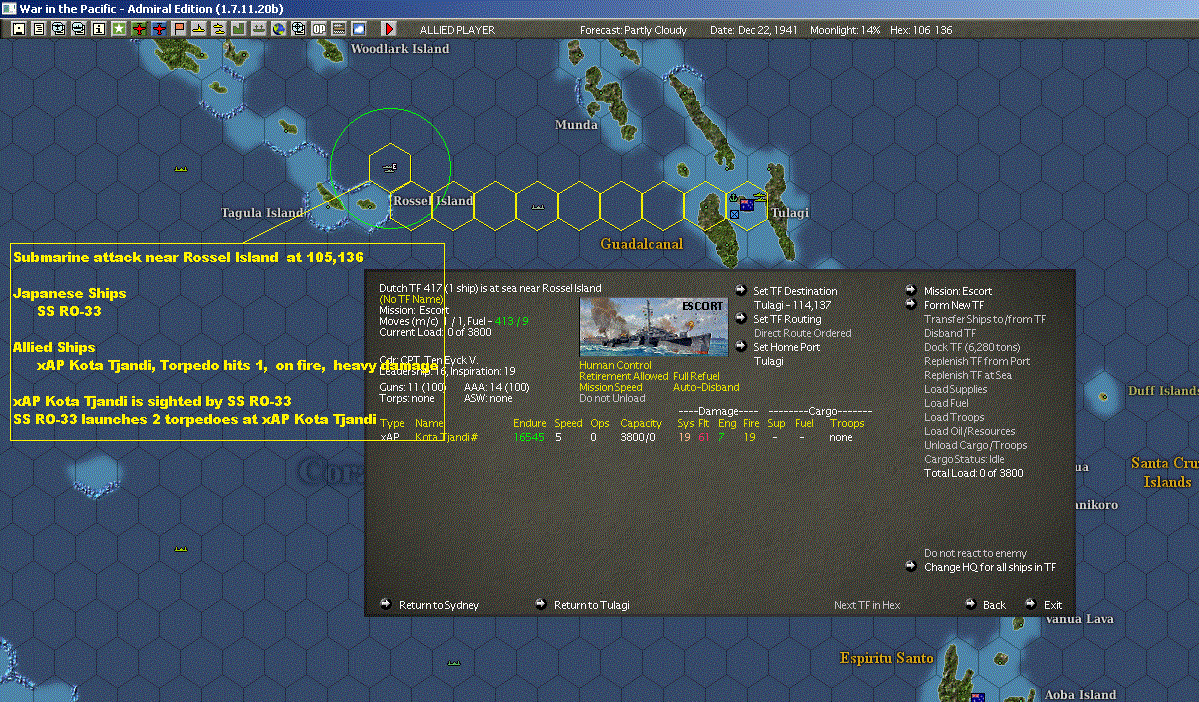Open the save game icon in toolbar

(x=19, y=29)
